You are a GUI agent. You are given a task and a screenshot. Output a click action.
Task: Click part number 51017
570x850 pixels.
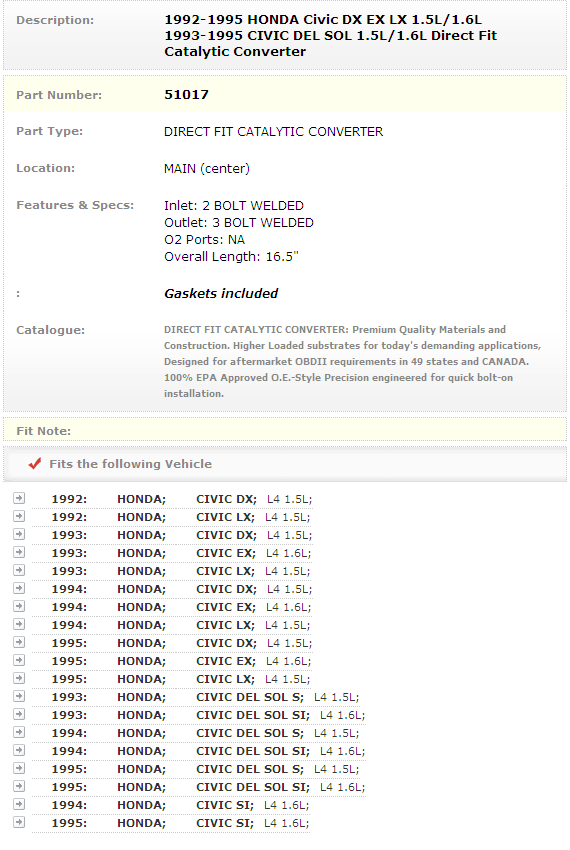point(186,94)
